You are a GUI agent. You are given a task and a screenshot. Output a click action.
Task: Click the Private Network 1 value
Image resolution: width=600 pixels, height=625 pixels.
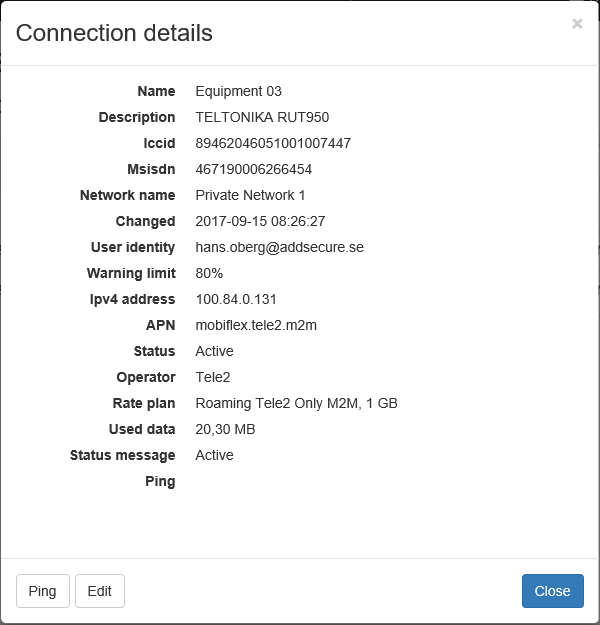point(250,195)
